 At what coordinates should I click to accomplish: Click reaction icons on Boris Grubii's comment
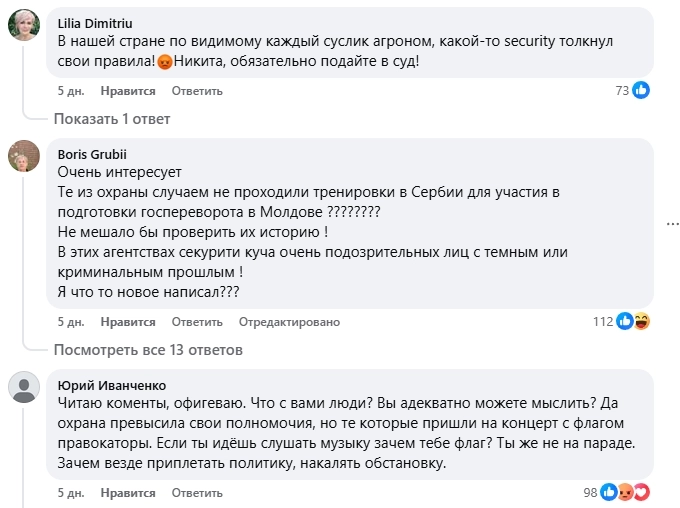[x=634, y=322]
